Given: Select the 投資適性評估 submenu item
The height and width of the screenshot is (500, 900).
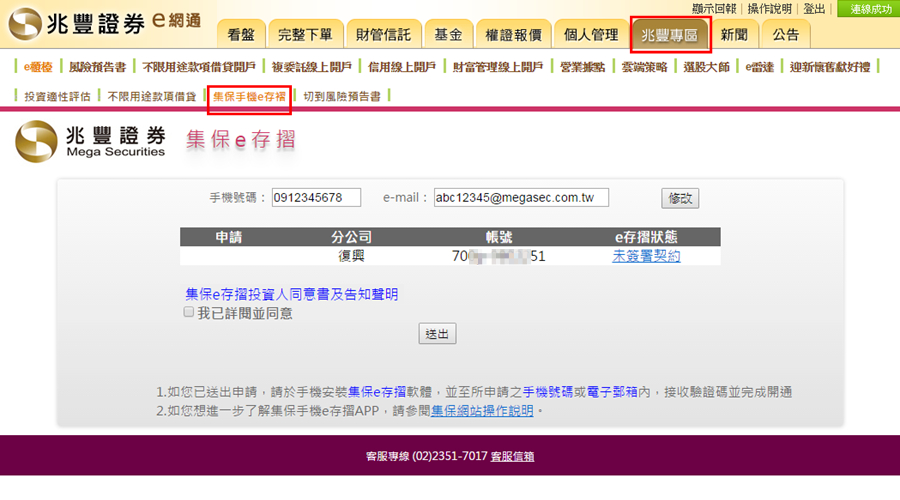Looking at the screenshot, I should point(57,96).
